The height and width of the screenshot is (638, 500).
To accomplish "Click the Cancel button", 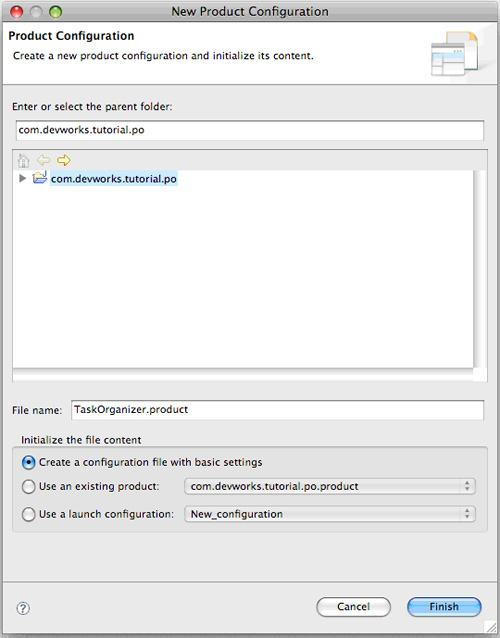I will [354, 607].
